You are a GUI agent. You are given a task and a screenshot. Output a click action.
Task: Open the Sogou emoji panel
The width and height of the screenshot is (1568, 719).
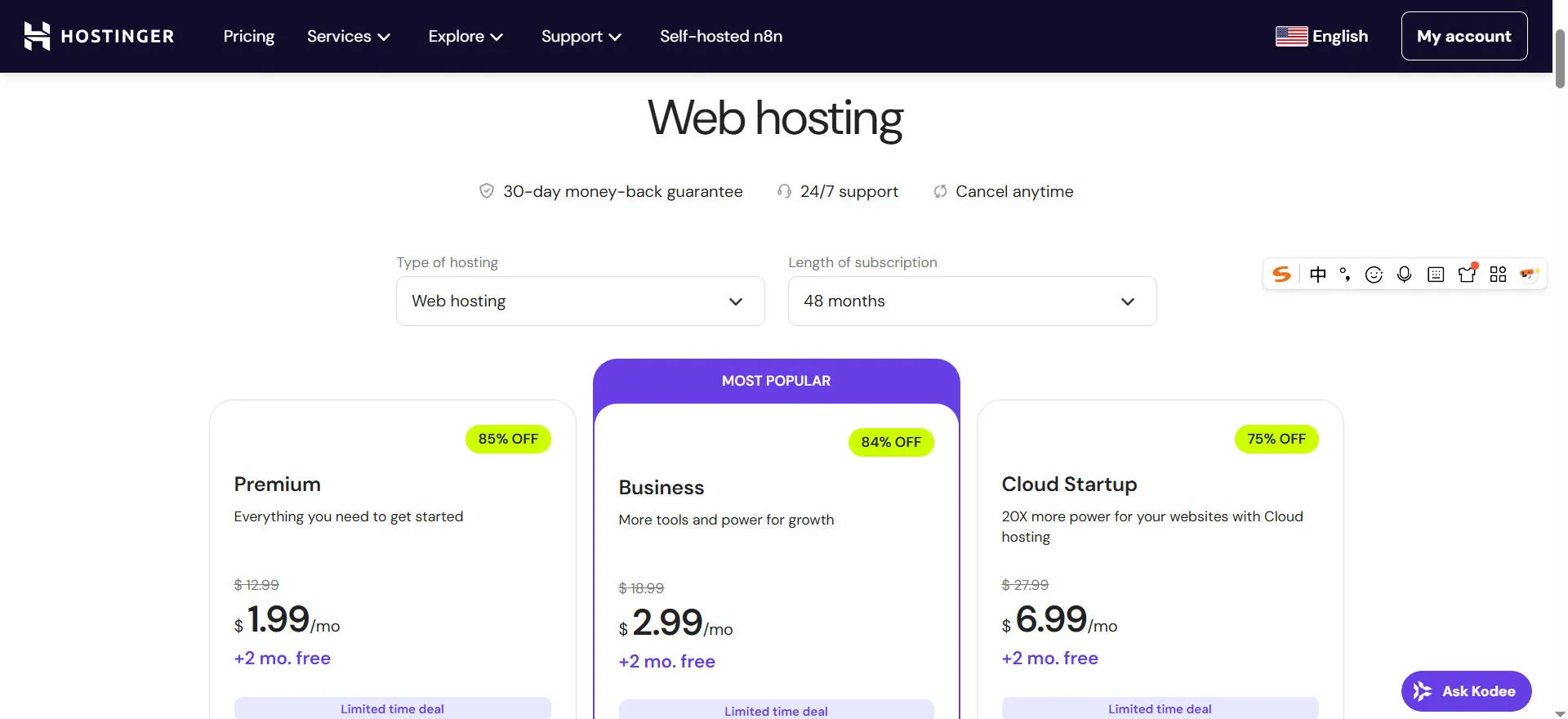[x=1374, y=275]
